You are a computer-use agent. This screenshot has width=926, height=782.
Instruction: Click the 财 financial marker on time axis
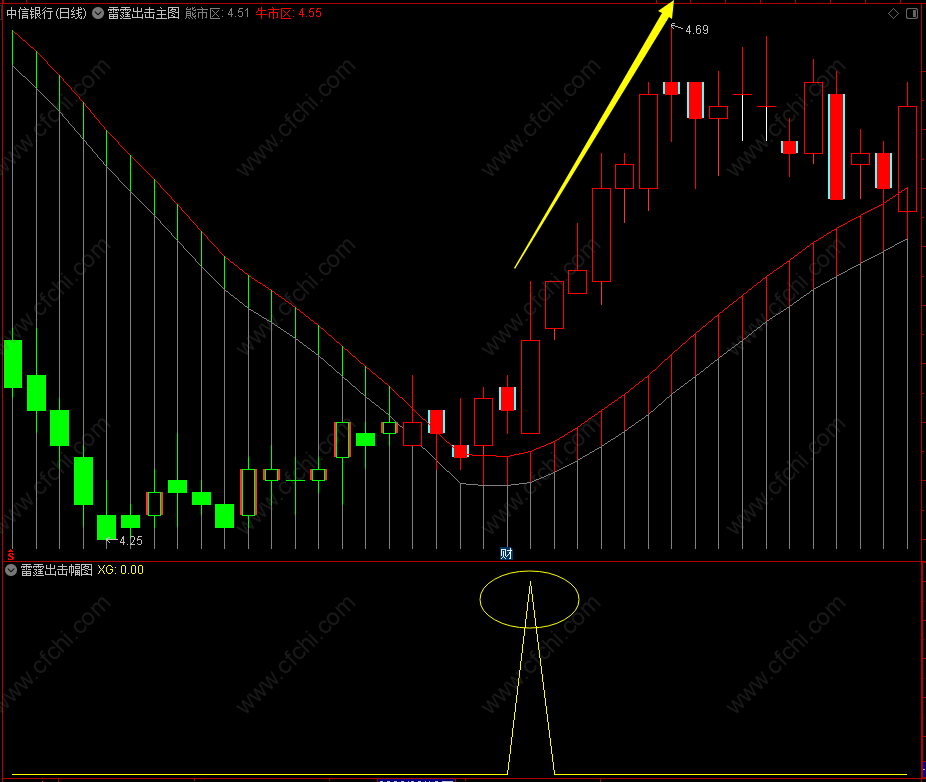(x=506, y=553)
